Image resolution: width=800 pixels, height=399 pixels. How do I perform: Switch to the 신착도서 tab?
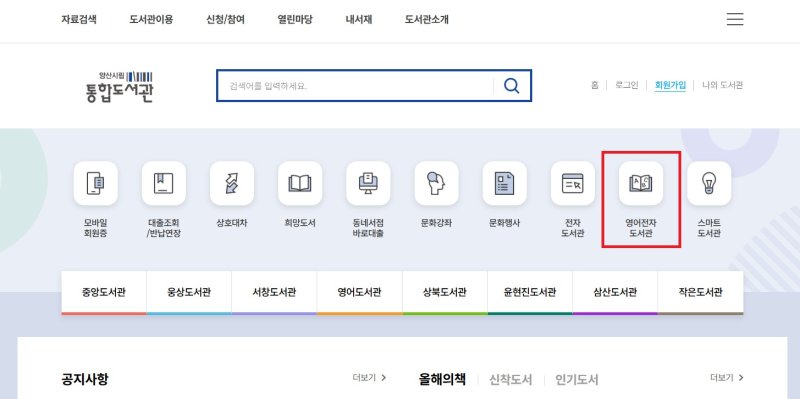[510, 380]
